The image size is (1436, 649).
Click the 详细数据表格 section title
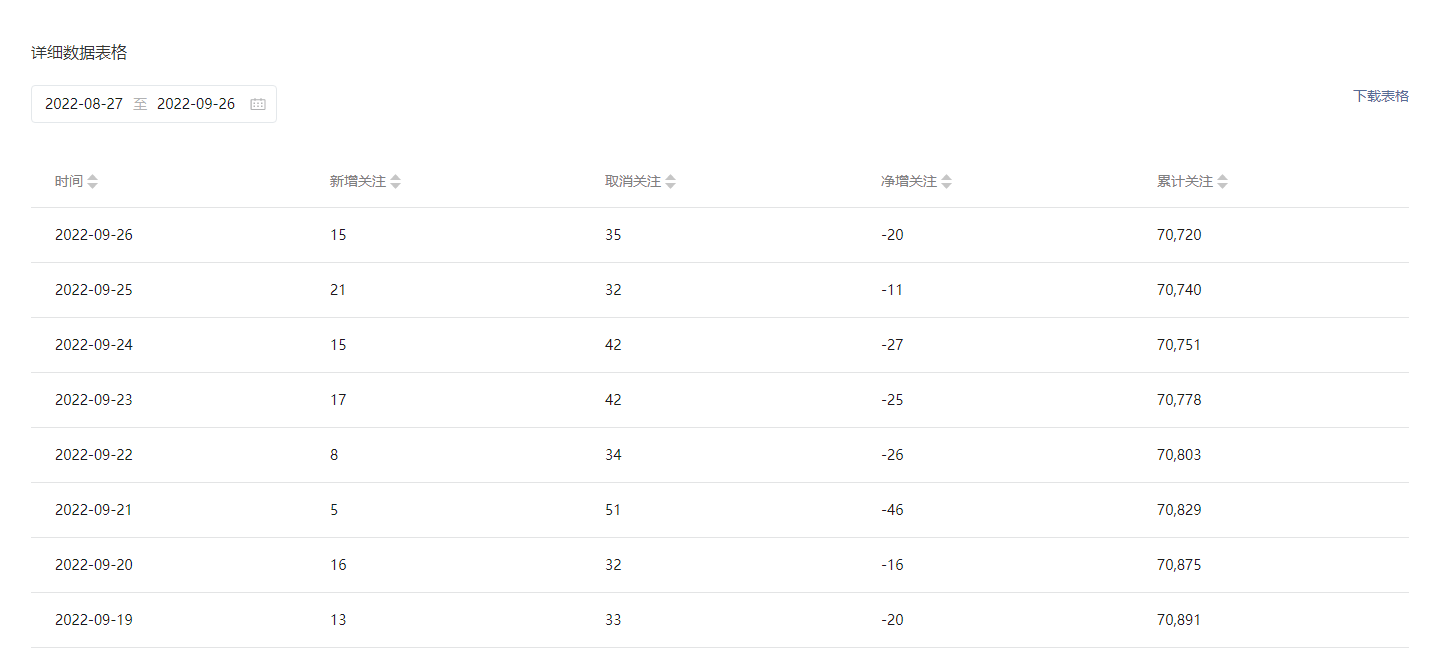click(79, 53)
